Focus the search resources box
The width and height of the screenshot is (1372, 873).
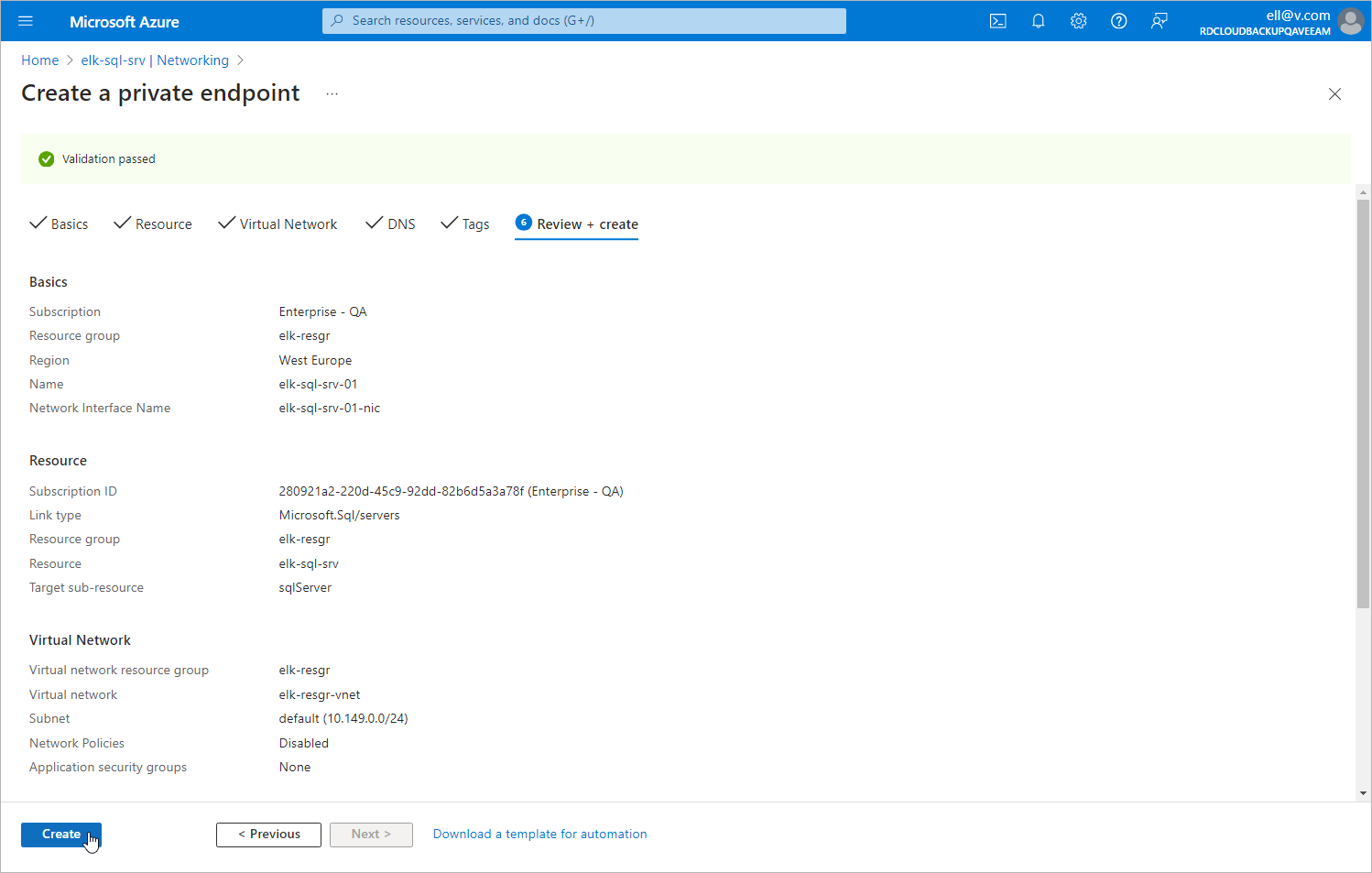point(584,21)
